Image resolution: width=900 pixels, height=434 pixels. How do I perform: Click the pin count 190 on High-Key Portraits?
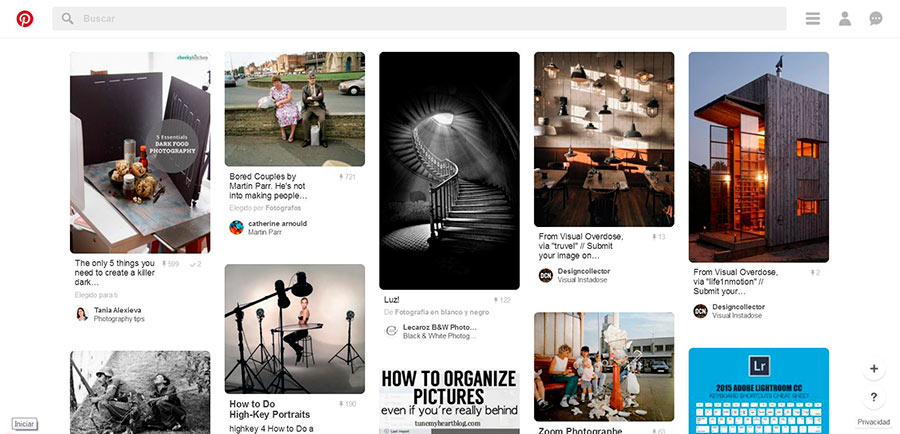[347, 404]
